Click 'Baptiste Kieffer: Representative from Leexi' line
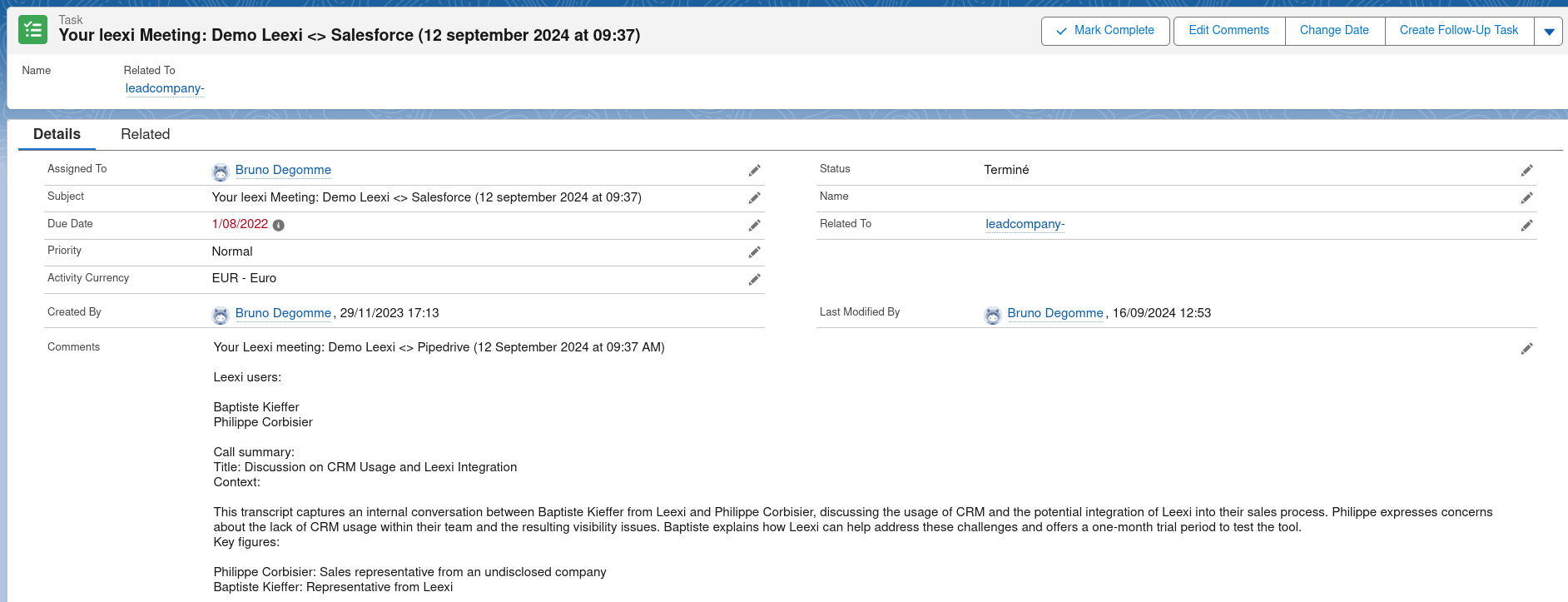This screenshot has height=602, width=1568. pos(333,587)
